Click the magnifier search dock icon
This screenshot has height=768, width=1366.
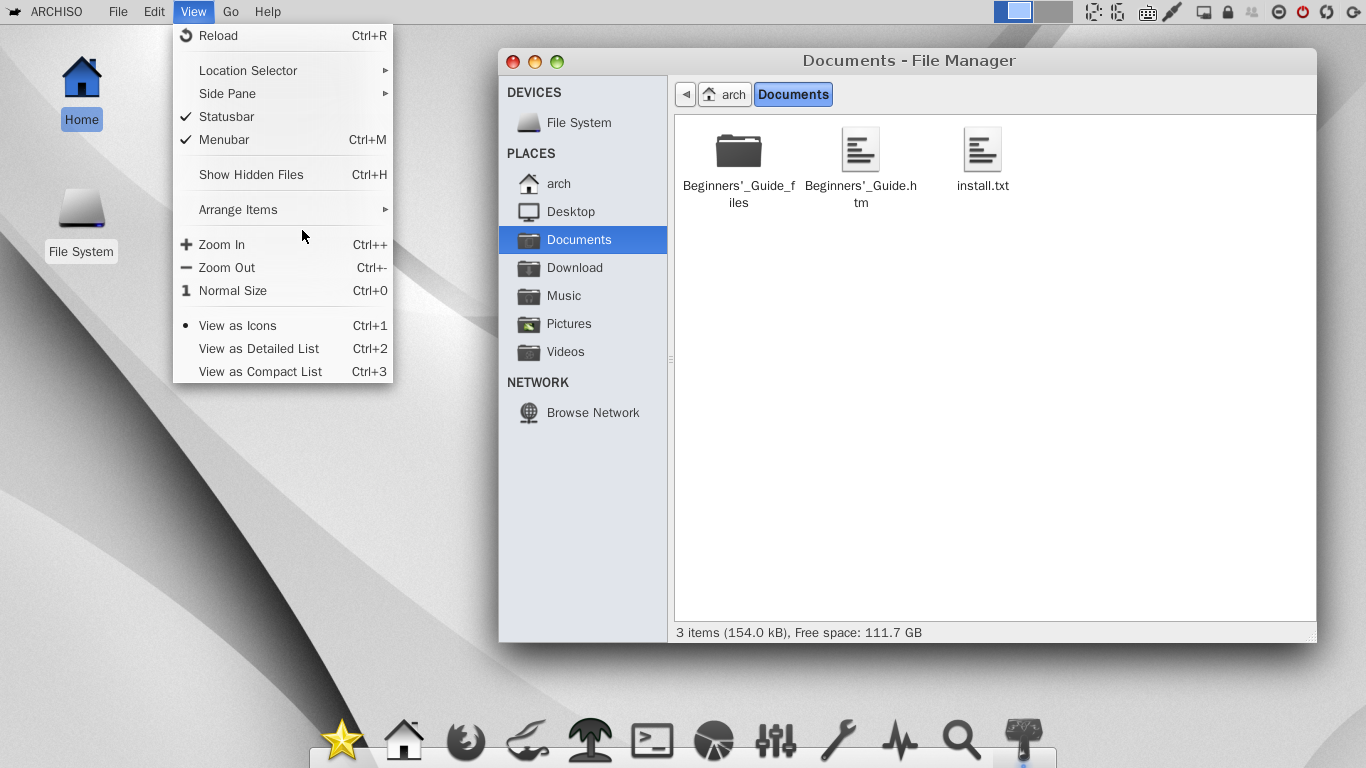click(x=962, y=741)
